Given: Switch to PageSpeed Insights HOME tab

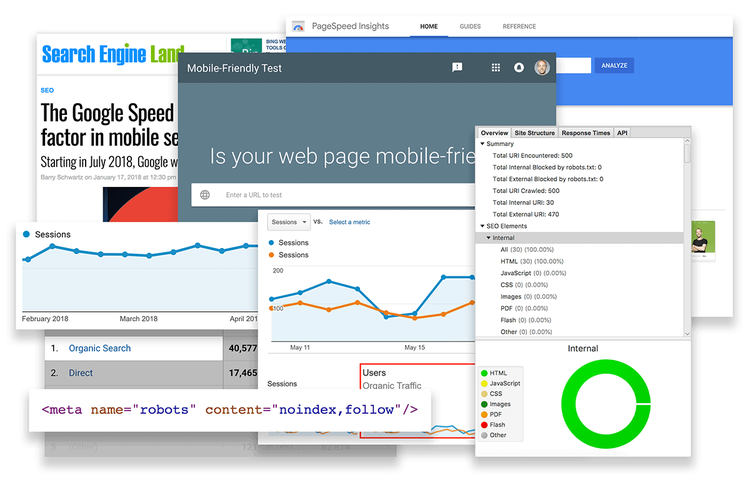Looking at the screenshot, I should click(x=429, y=26).
